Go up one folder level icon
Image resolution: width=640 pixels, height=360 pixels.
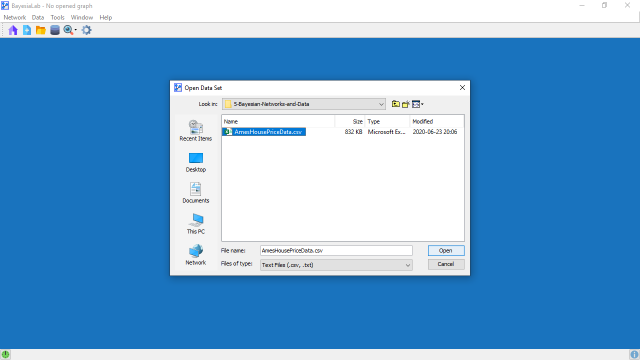pos(396,104)
